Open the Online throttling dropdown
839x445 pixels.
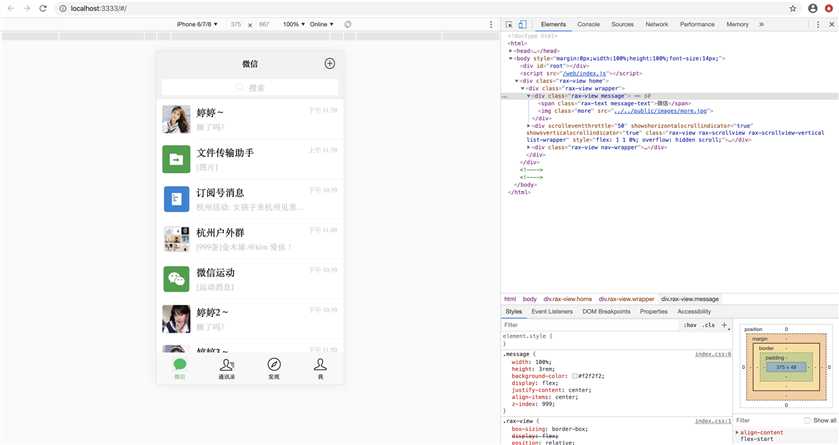(x=321, y=25)
